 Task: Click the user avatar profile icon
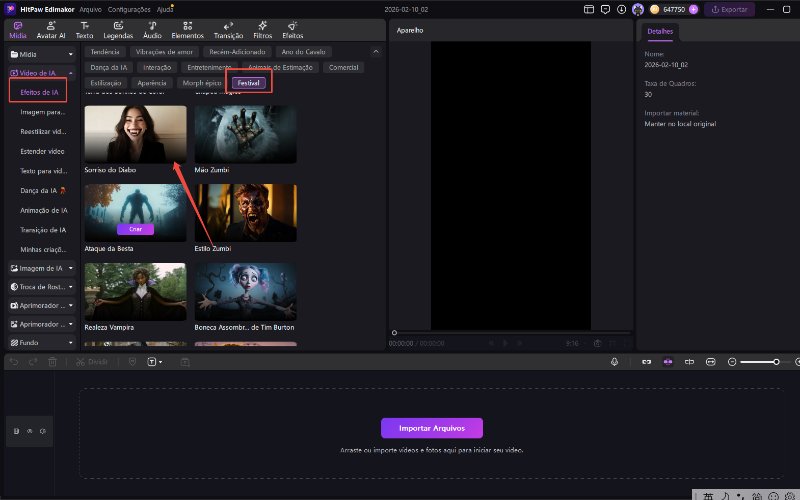click(x=638, y=9)
